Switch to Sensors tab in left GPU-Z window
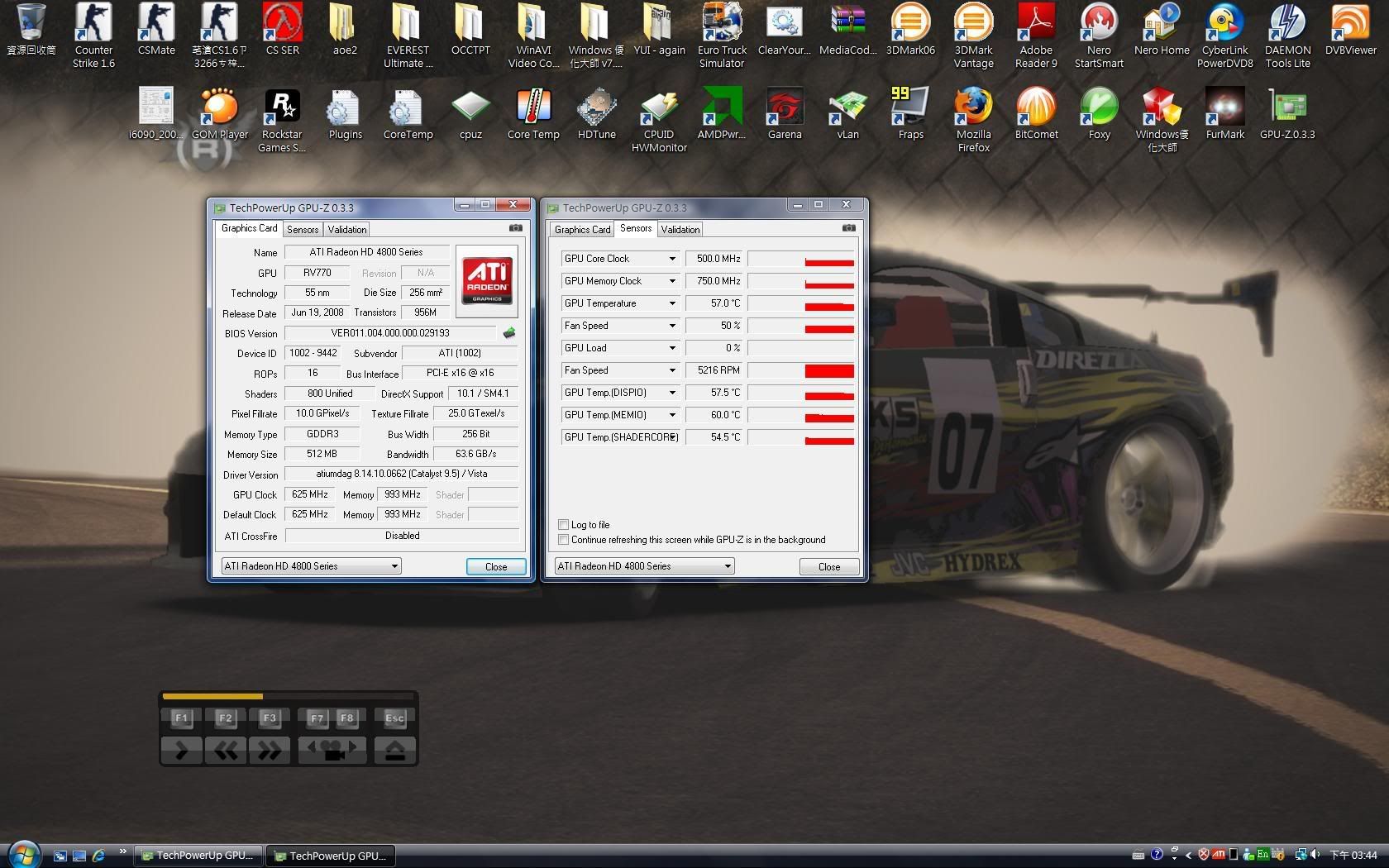Screen dimensions: 1389x868 tap(303, 230)
